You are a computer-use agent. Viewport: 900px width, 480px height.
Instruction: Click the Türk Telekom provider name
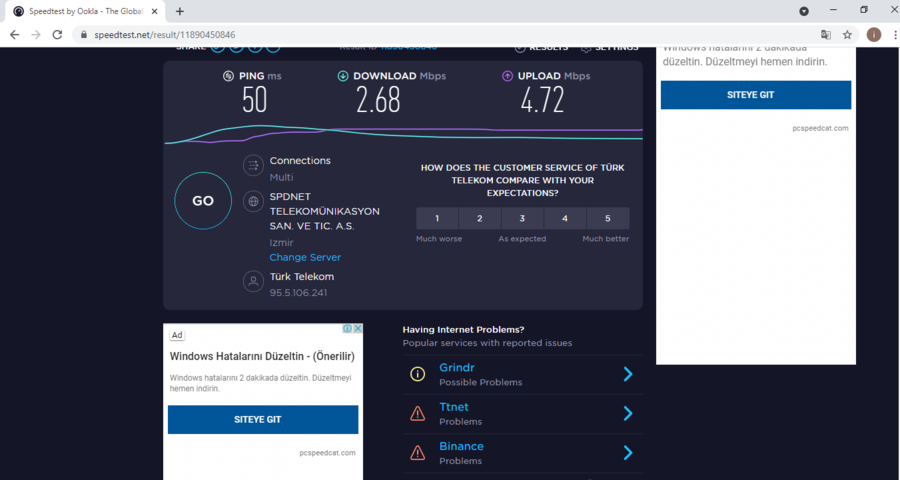(x=302, y=277)
